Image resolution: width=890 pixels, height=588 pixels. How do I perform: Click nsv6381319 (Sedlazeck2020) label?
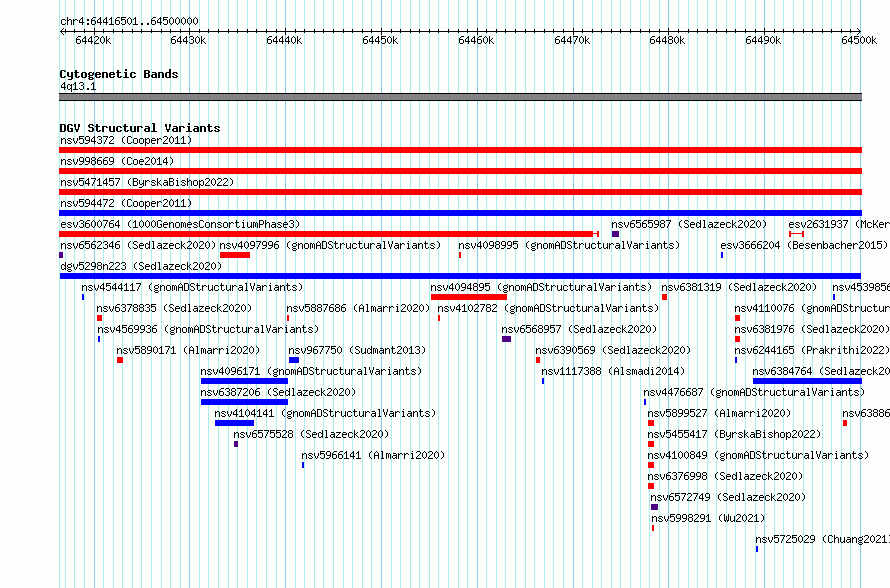pos(739,287)
